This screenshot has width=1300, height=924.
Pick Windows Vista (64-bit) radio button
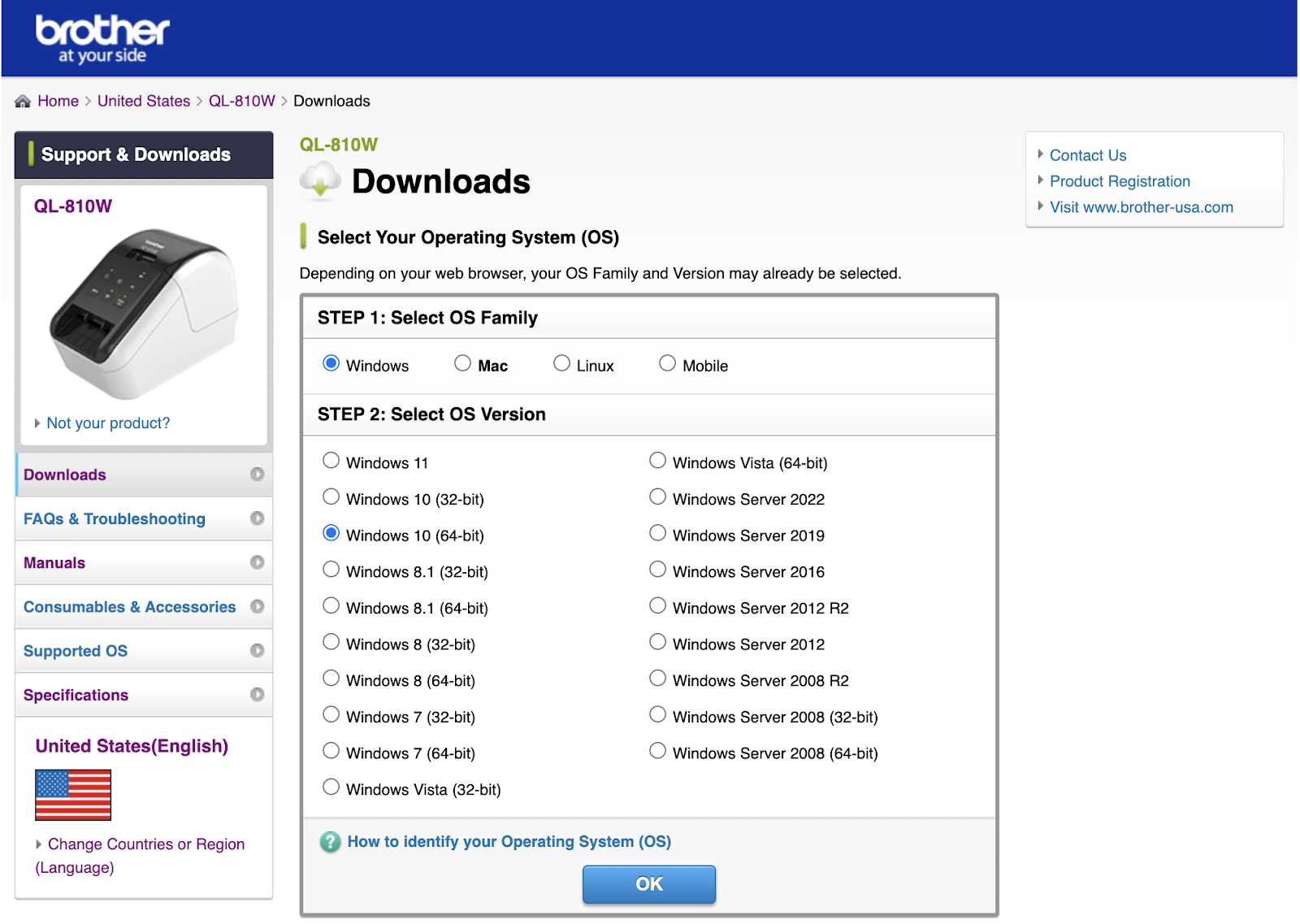point(657,461)
